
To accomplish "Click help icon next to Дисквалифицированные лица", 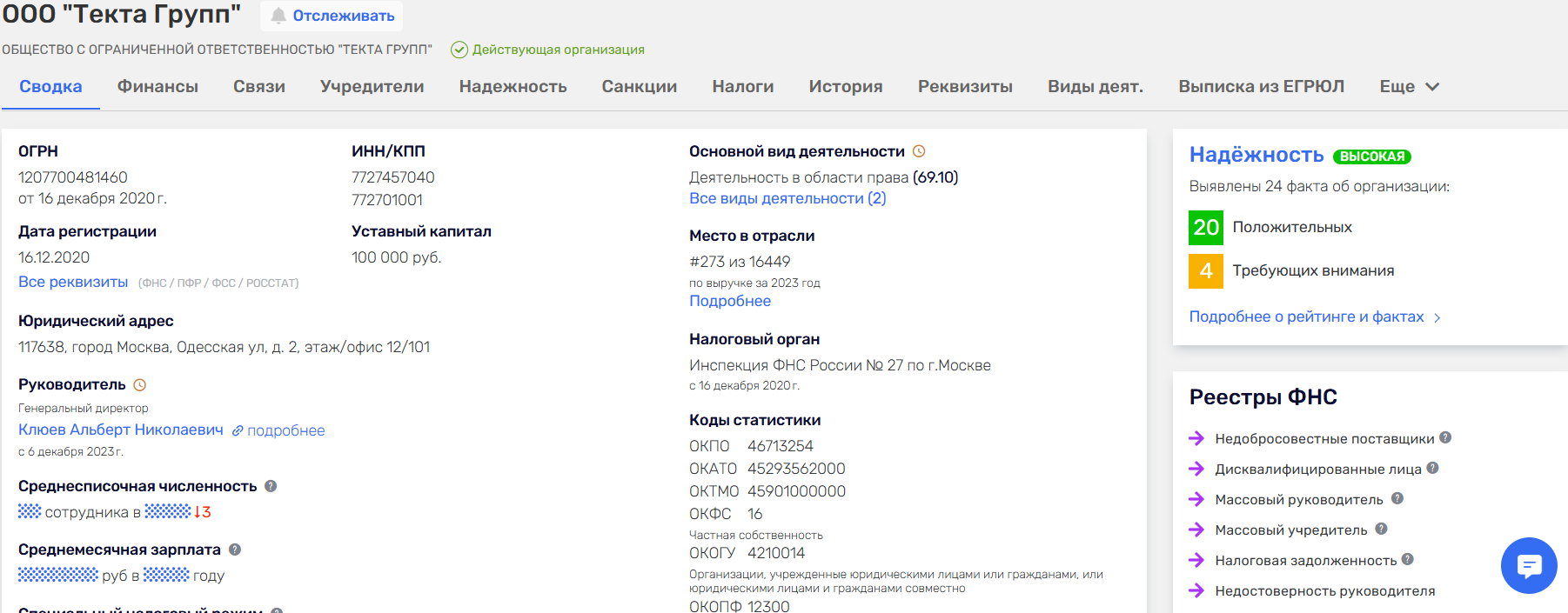I will pos(1433,468).
